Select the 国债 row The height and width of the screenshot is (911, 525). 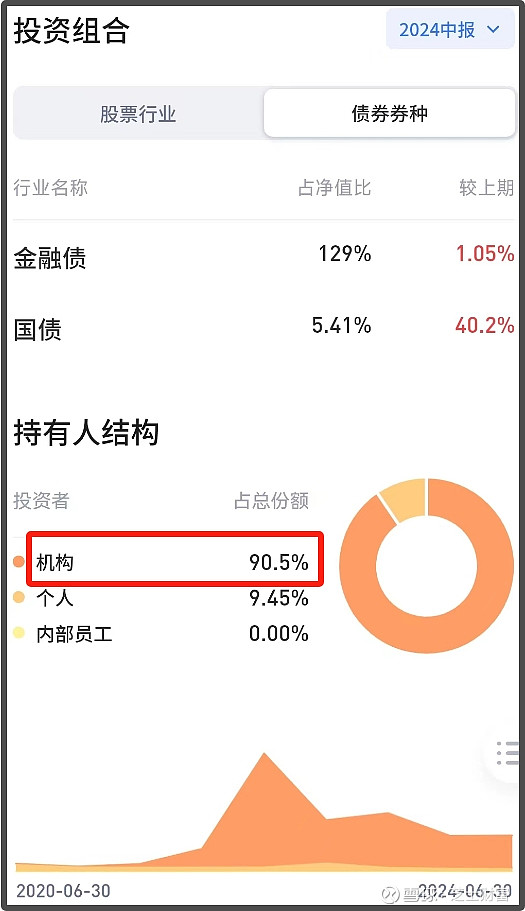tap(264, 328)
